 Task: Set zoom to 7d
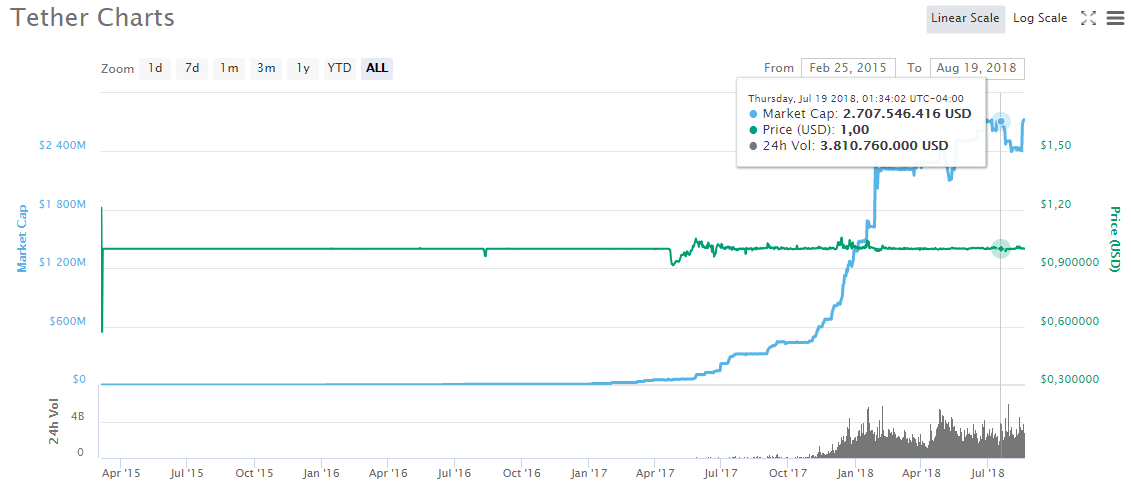pos(192,68)
